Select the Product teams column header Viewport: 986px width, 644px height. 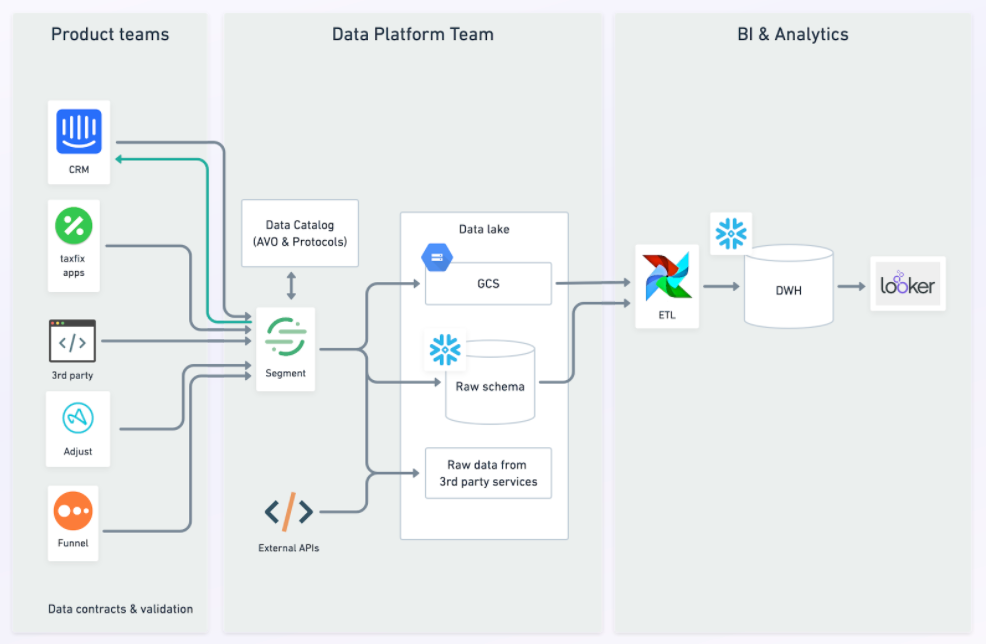(x=110, y=33)
